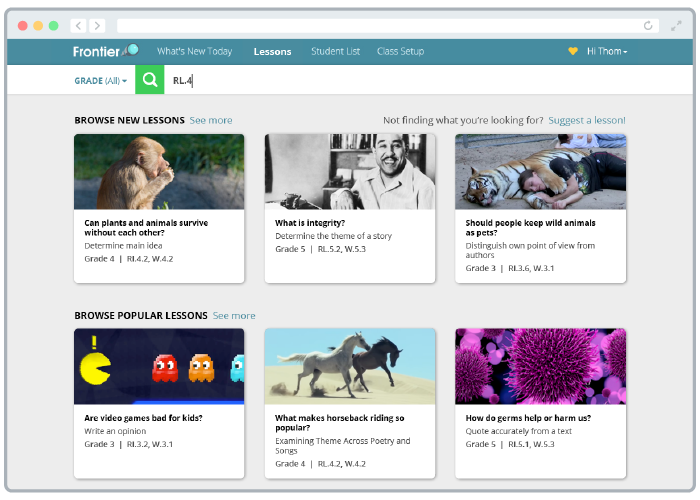
Task: Click the browser back arrow
Action: pos(78,25)
